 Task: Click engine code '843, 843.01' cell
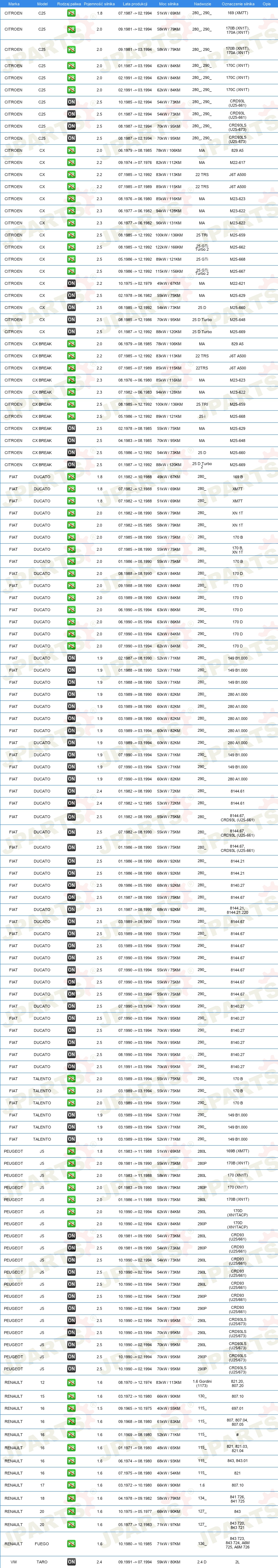click(238, 1461)
